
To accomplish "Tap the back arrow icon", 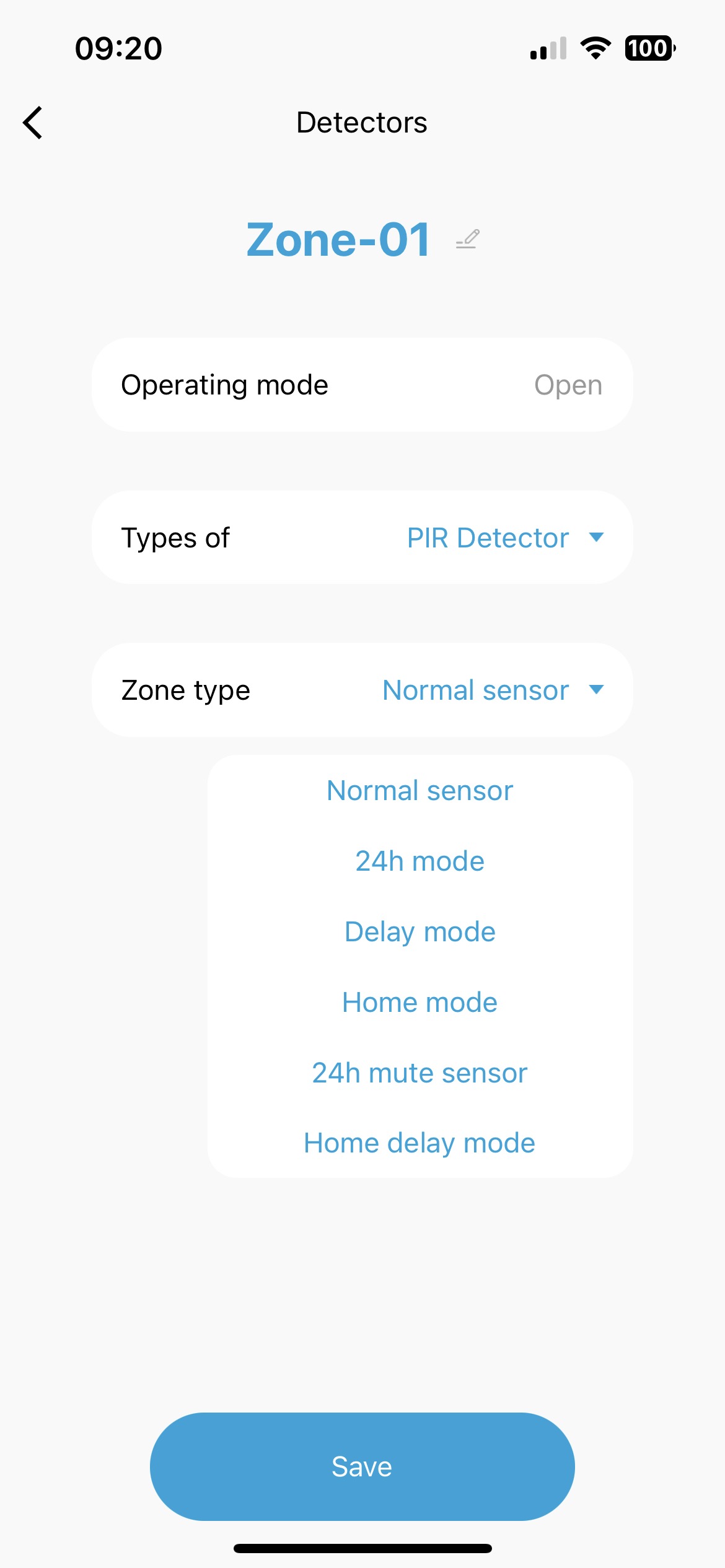I will point(33,123).
